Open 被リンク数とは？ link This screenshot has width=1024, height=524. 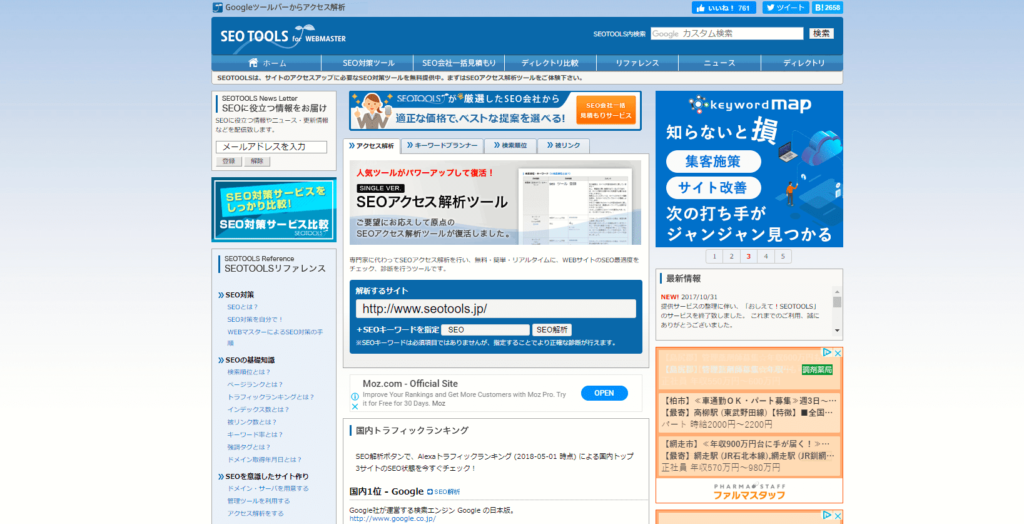(252, 422)
